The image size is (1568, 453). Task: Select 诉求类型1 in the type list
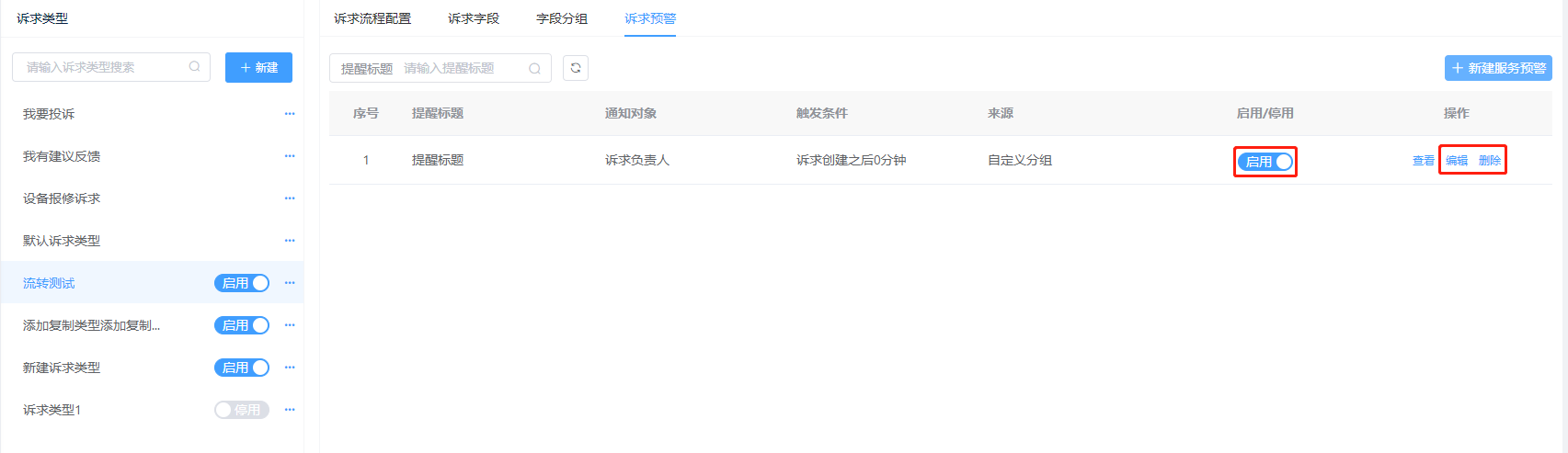click(52, 410)
